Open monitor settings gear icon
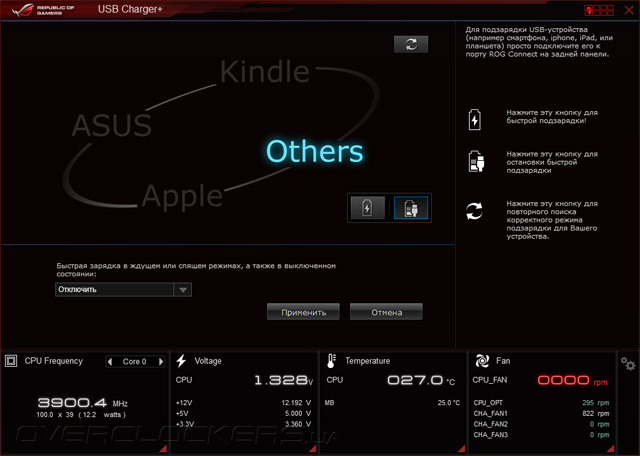 pyautogui.click(x=628, y=363)
